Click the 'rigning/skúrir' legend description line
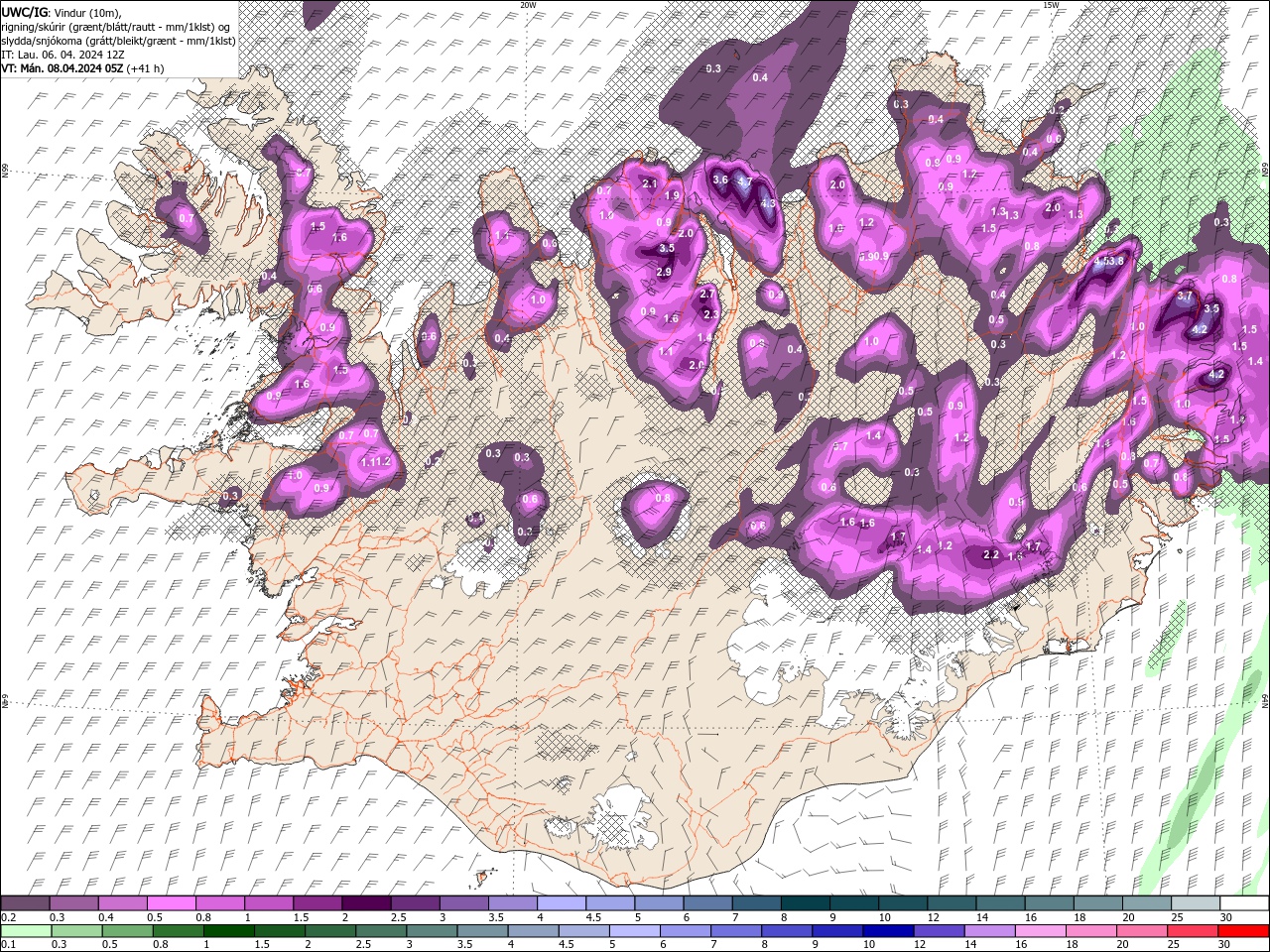This screenshot has width=1270, height=952. (x=117, y=27)
